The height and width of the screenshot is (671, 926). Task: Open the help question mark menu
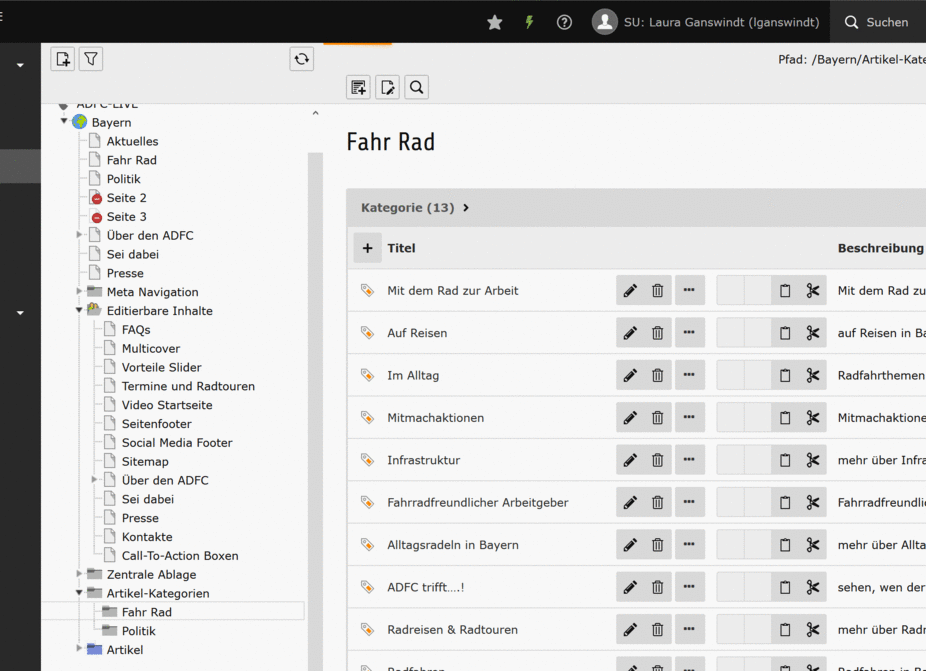(564, 22)
